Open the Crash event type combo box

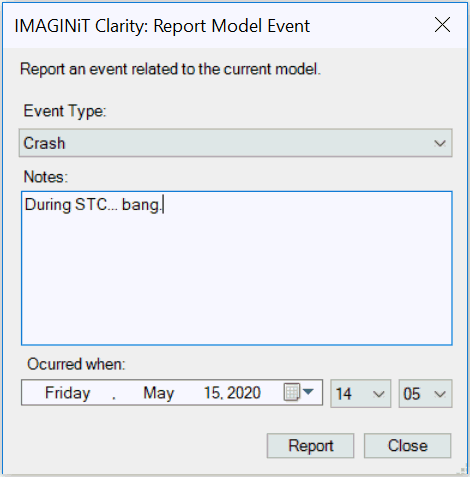click(x=235, y=143)
